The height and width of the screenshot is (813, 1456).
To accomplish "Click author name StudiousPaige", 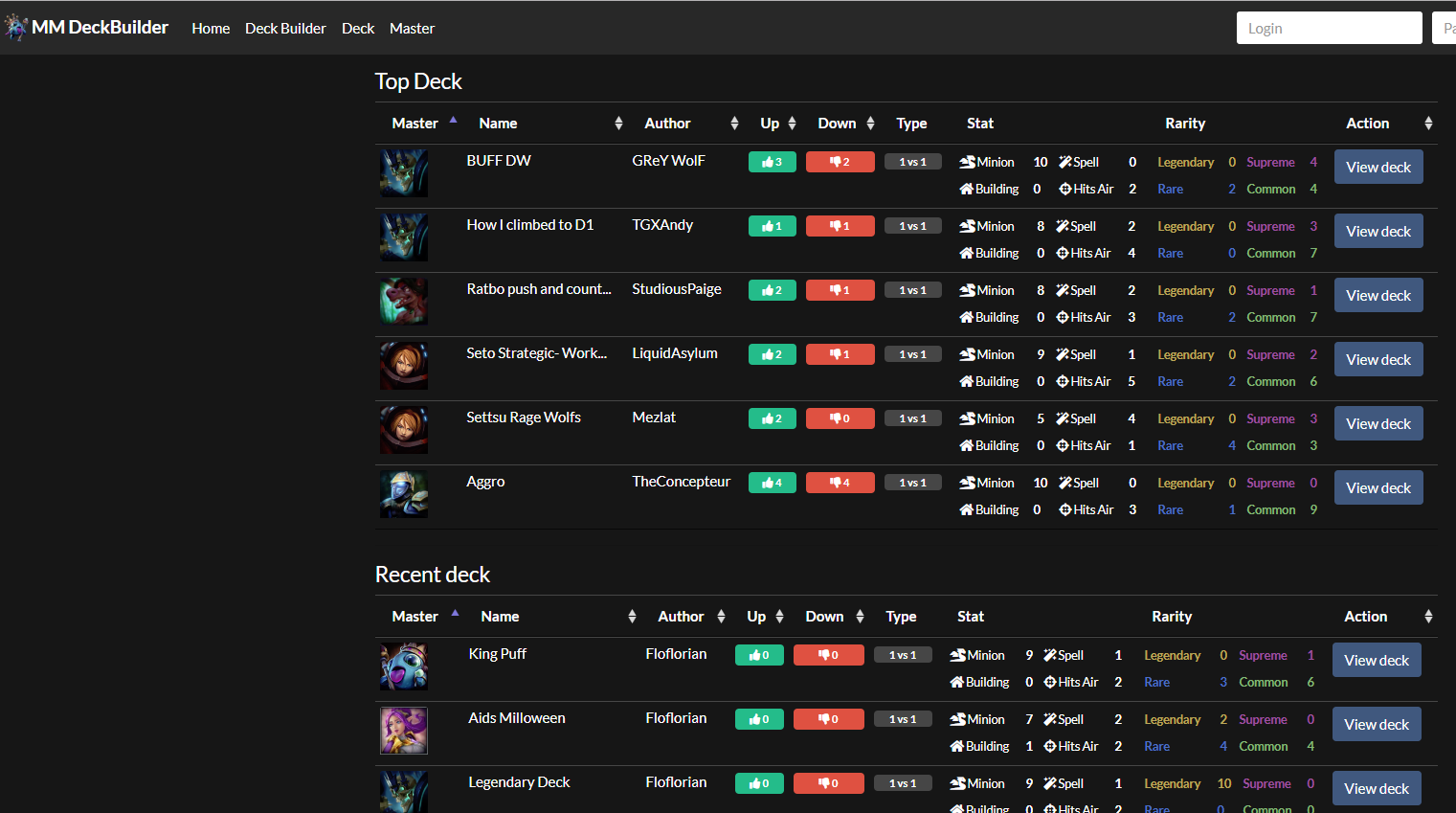I will [x=677, y=288].
